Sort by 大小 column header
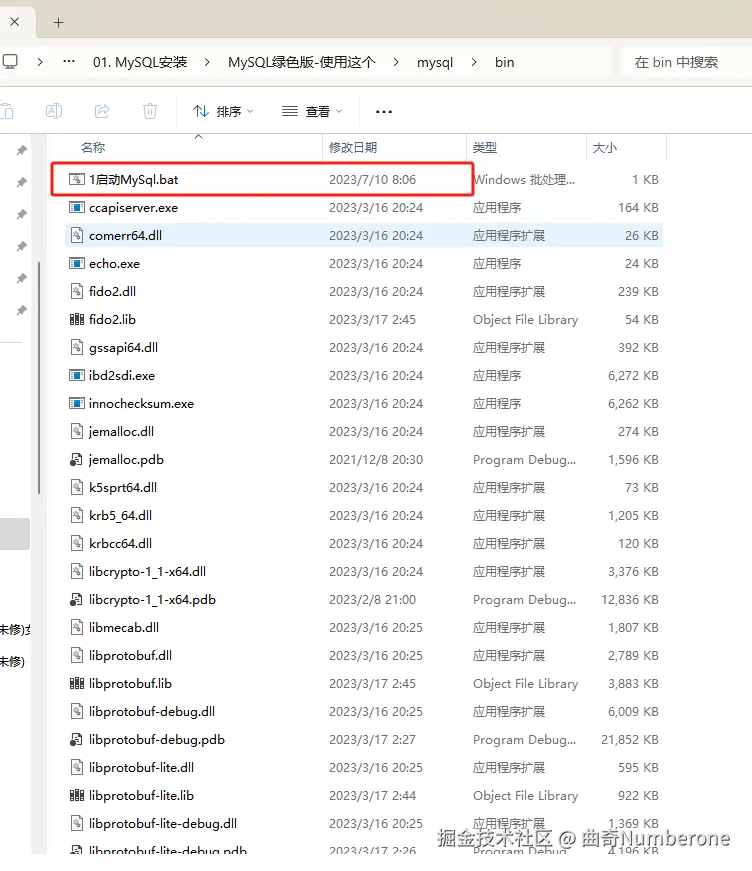The width and height of the screenshot is (752, 871). [605, 148]
